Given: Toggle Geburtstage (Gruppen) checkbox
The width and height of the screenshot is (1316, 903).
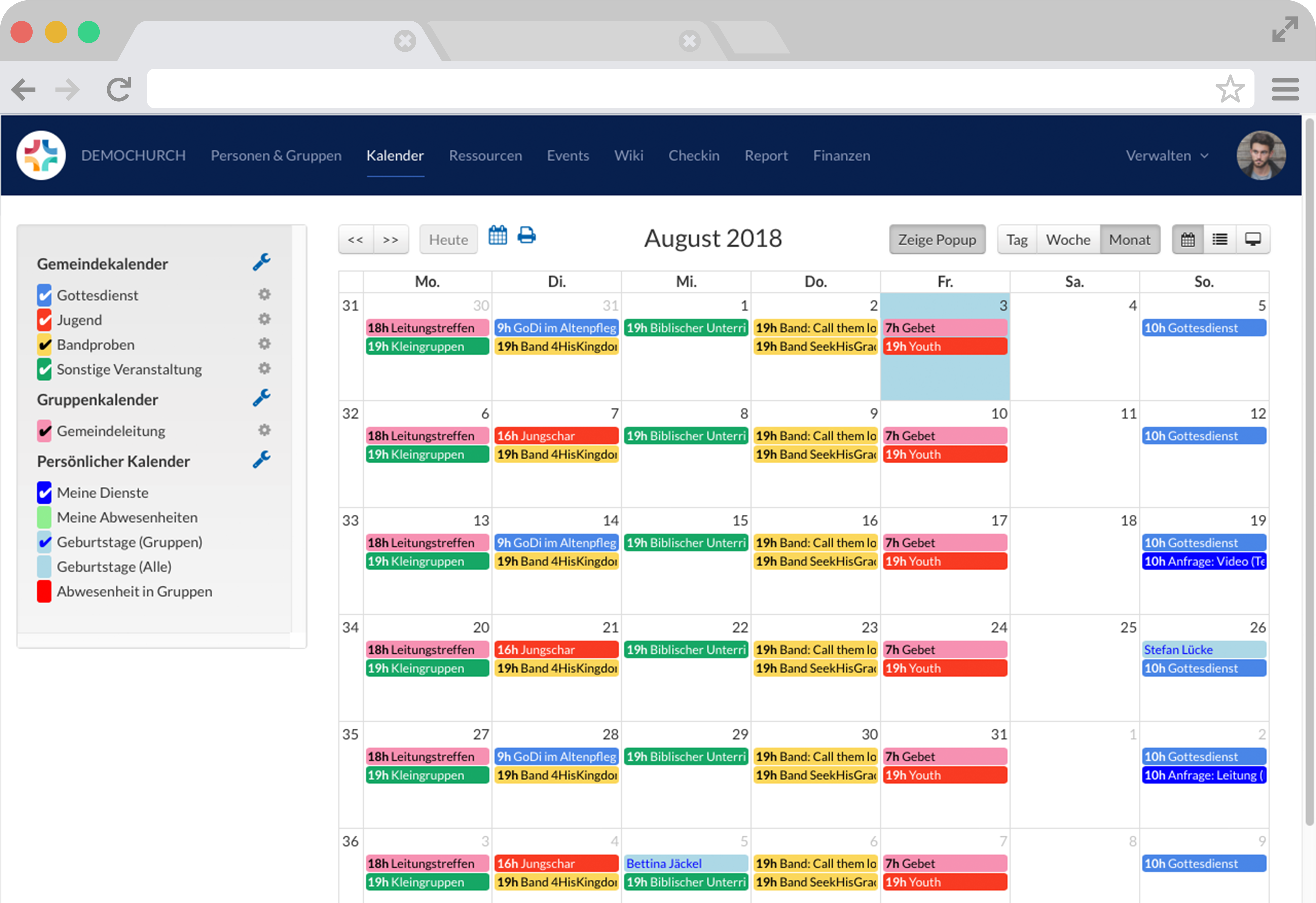Looking at the screenshot, I should (44, 542).
